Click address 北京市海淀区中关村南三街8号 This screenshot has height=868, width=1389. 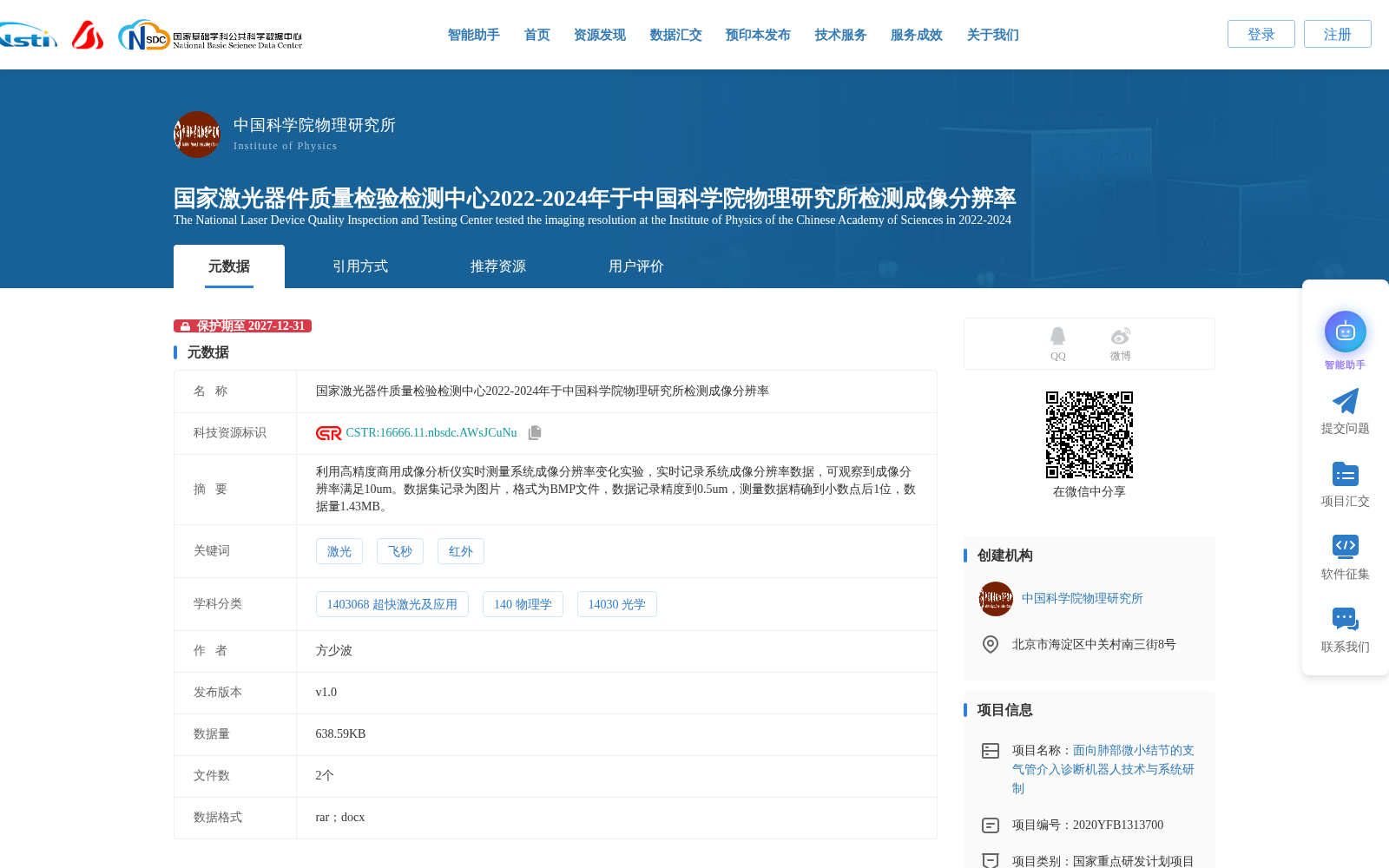(1094, 645)
